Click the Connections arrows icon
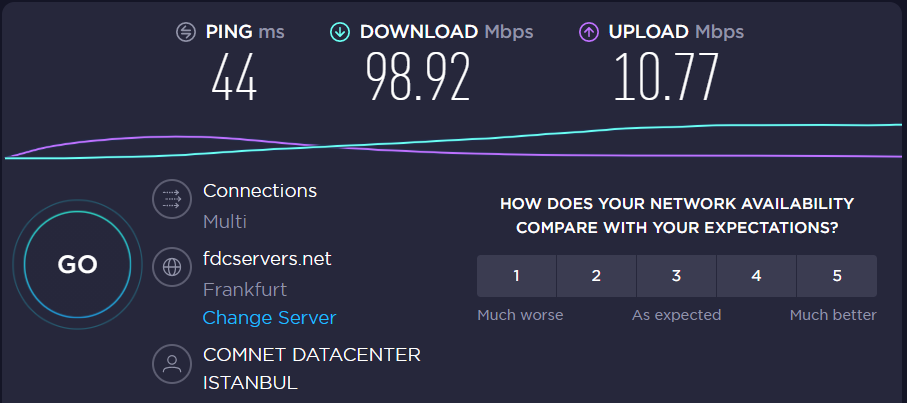This screenshot has width=907, height=403. pos(172,199)
